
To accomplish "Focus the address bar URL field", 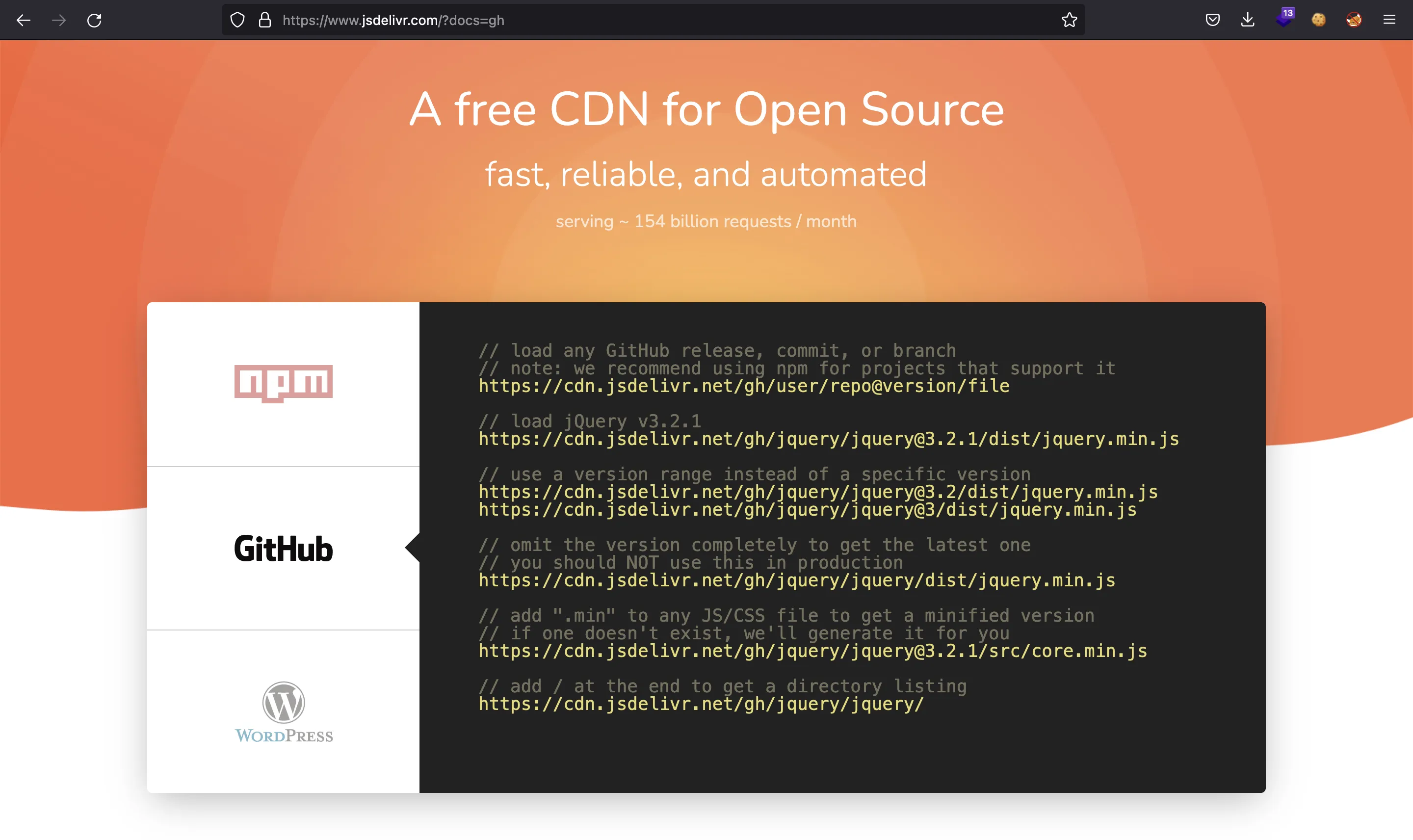I will tap(654, 21).
